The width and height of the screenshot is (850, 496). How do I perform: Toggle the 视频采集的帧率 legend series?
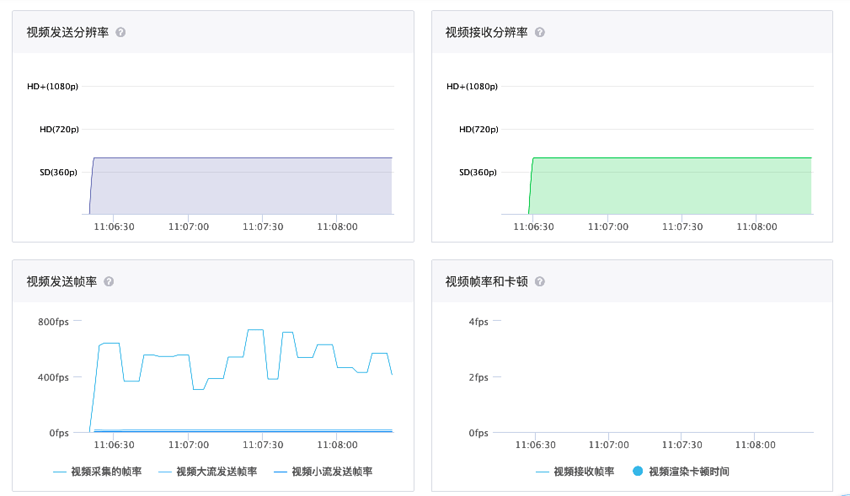point(98,472)
